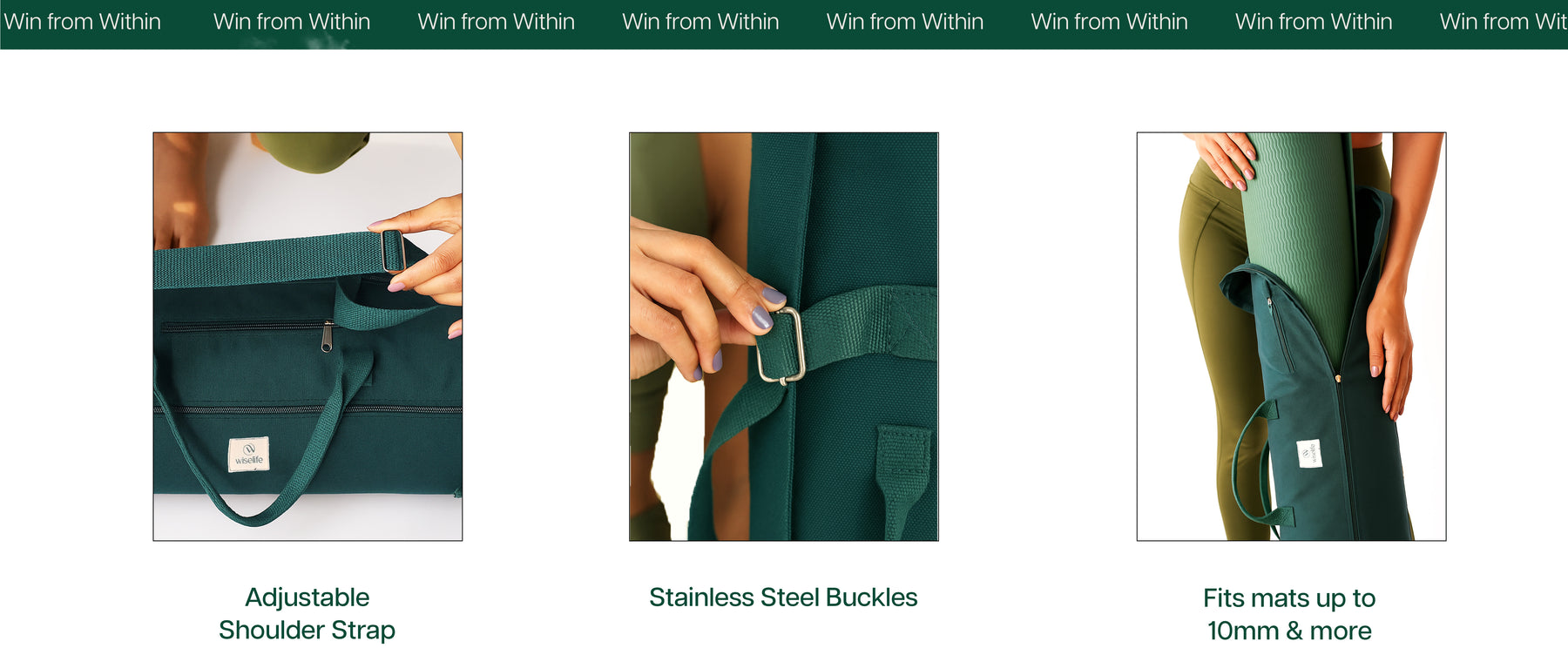Click the wiselife label on the upright bag
The image size is (1568, 648).
pos(1309,454)
